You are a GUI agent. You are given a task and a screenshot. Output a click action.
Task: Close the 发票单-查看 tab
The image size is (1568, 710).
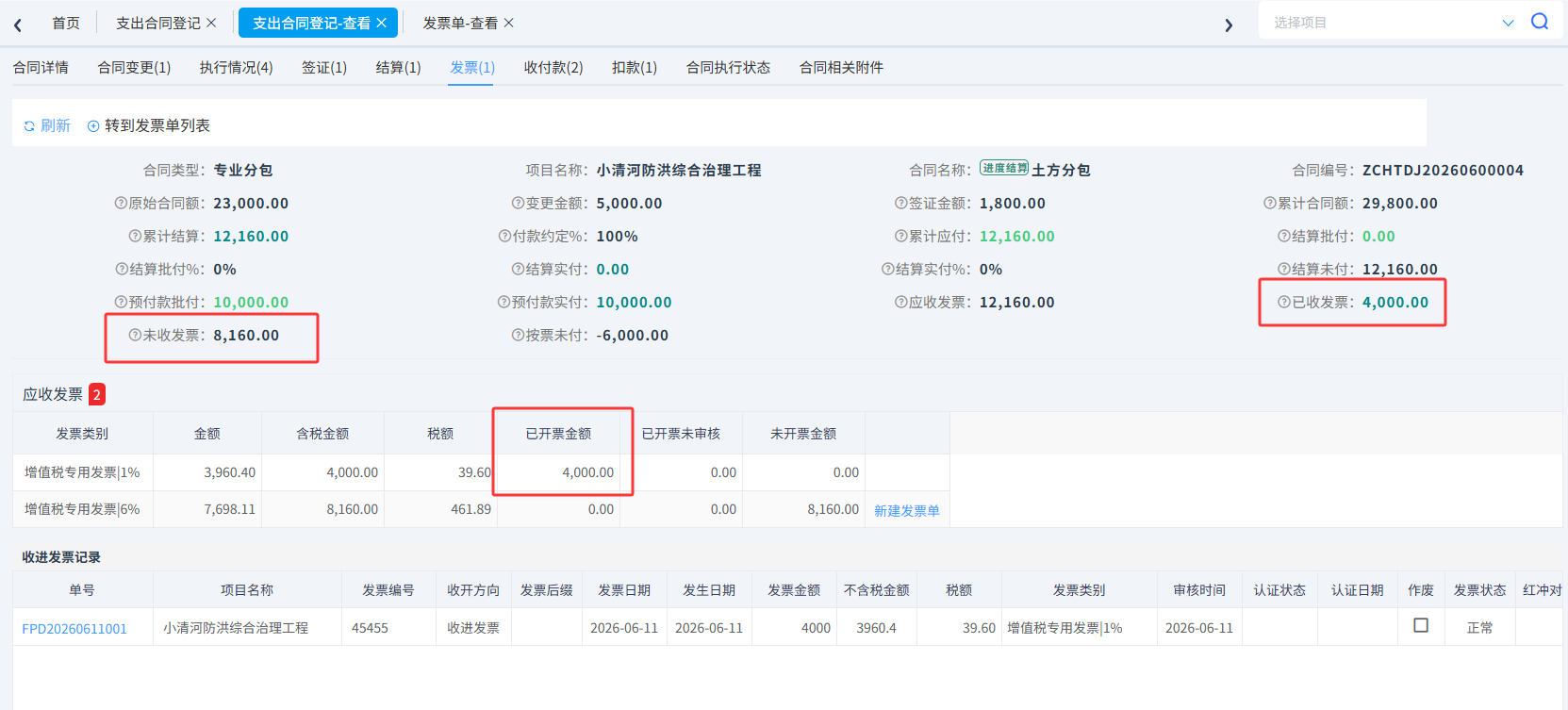point(508,23)
